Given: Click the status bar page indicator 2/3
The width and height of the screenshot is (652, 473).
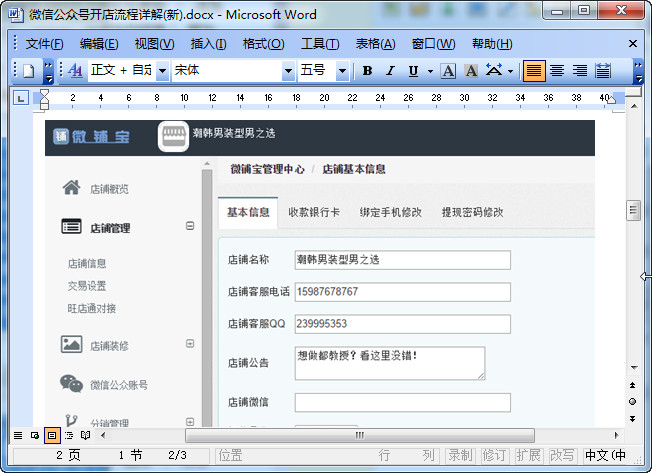Looking at the screenshot, I should [x=178, y=455].
